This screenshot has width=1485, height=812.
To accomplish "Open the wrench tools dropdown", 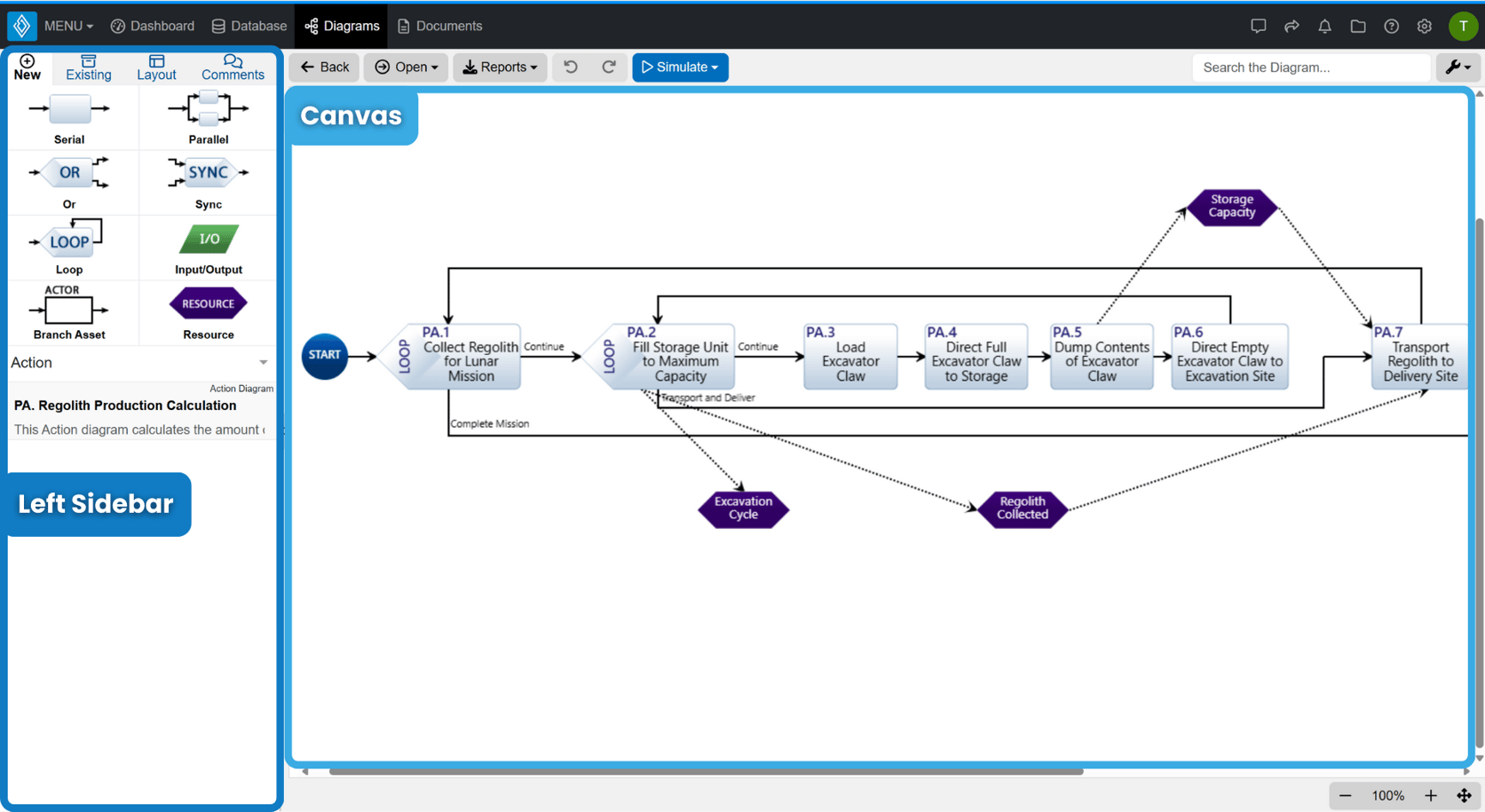I will click(x=1457, y=67).
